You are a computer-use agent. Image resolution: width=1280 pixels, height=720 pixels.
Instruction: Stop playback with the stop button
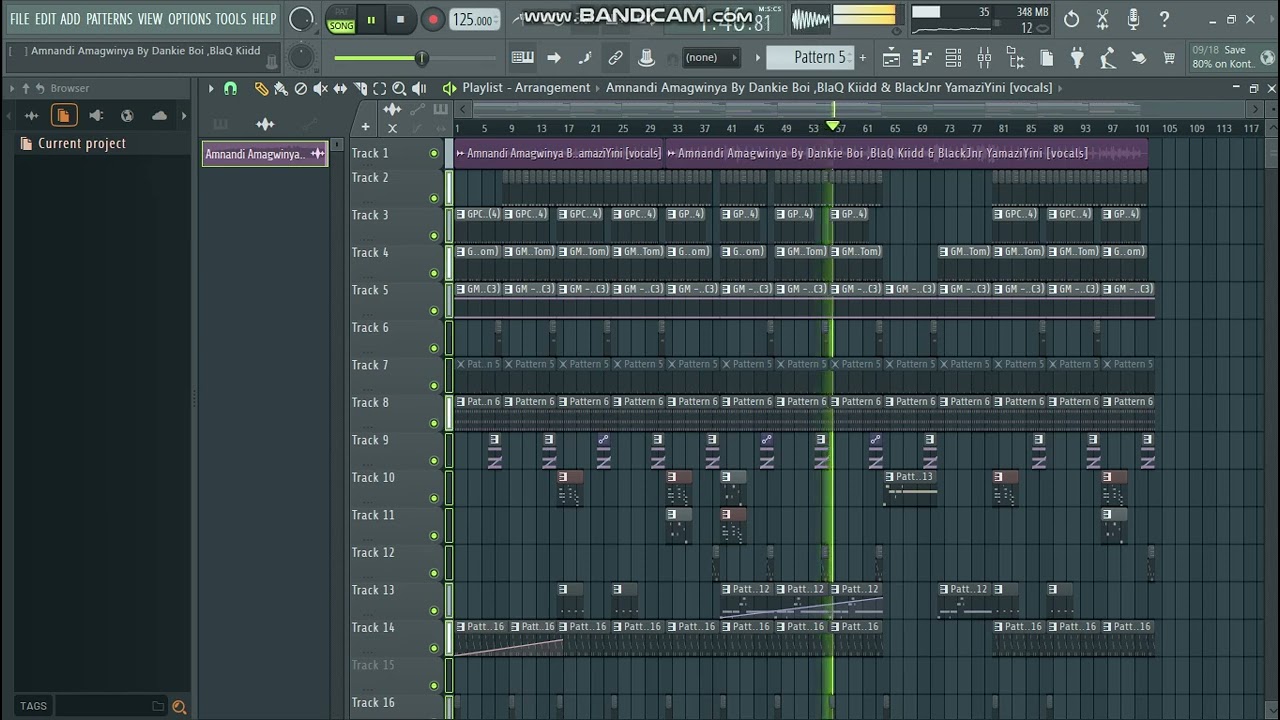[x=401, y=19]
